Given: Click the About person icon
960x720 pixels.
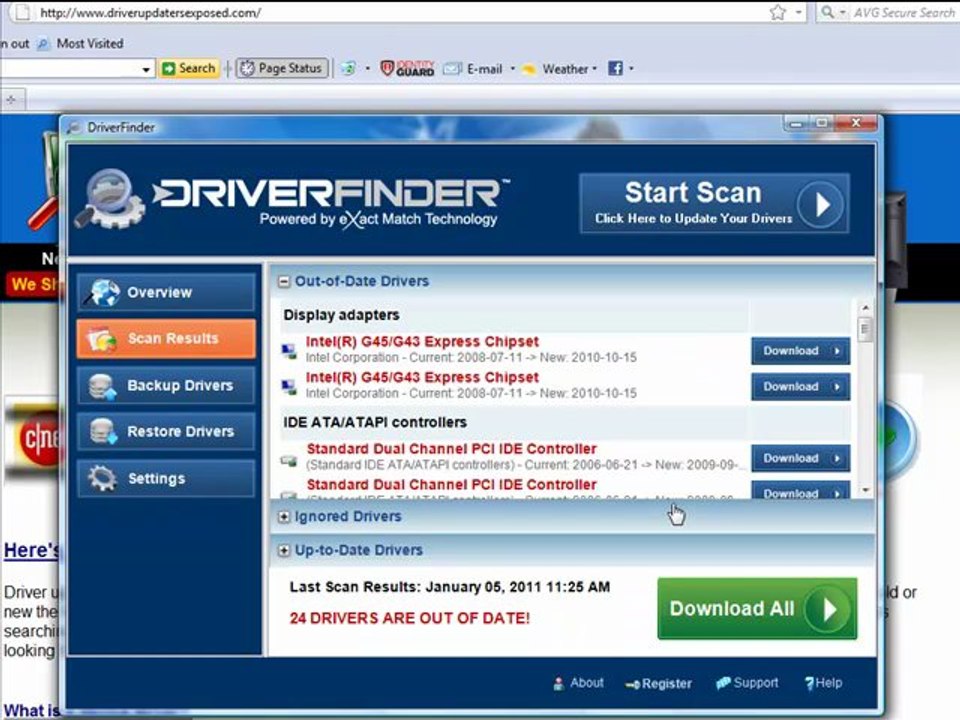Looking at the screenshot, I should (558, 684).
